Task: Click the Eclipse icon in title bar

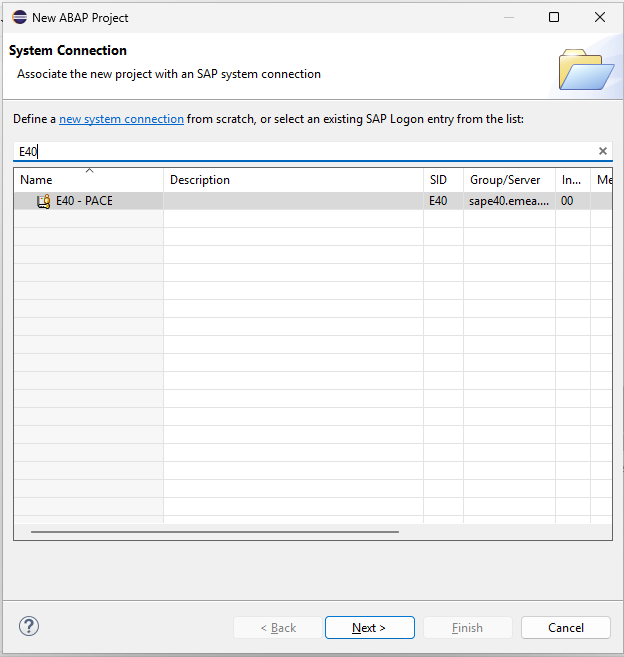Action: tap(19, 17)
